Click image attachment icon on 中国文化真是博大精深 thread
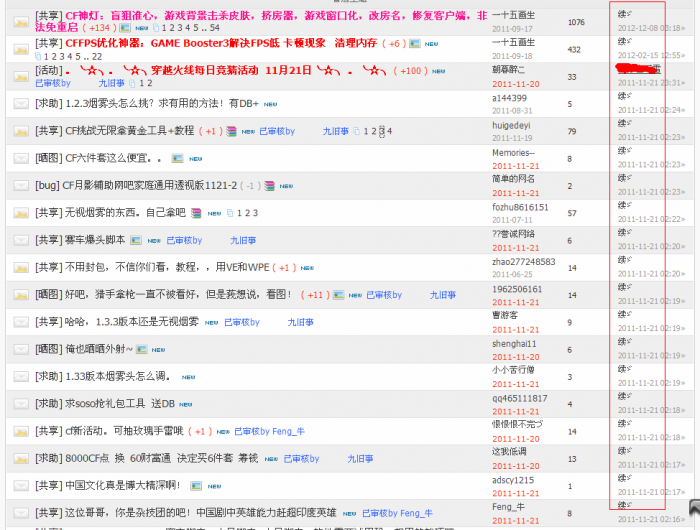The image size is (700, 530). point(196,486)
